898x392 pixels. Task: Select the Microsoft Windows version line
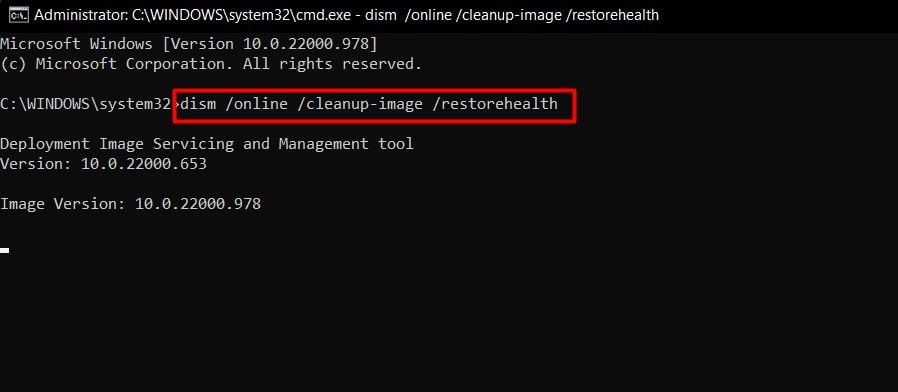189,44
